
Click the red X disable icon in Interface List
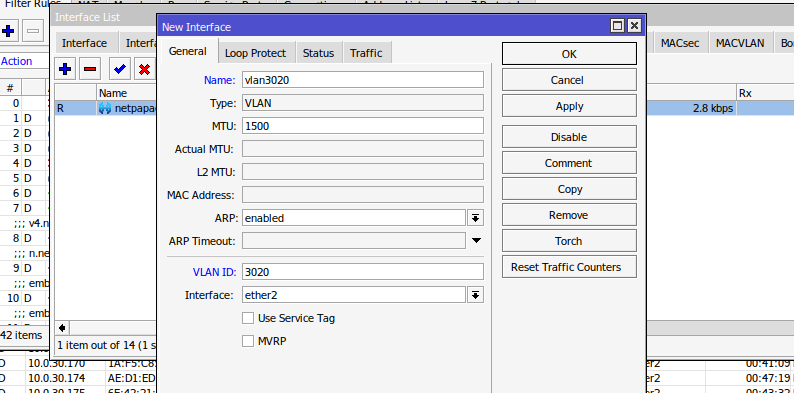coord(144,69)
